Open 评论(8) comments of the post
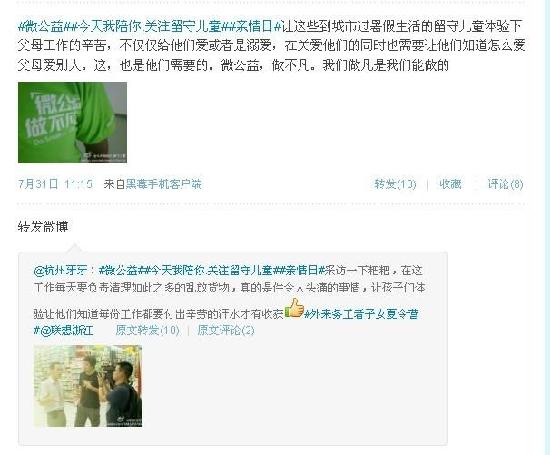 tap(505, 184)
